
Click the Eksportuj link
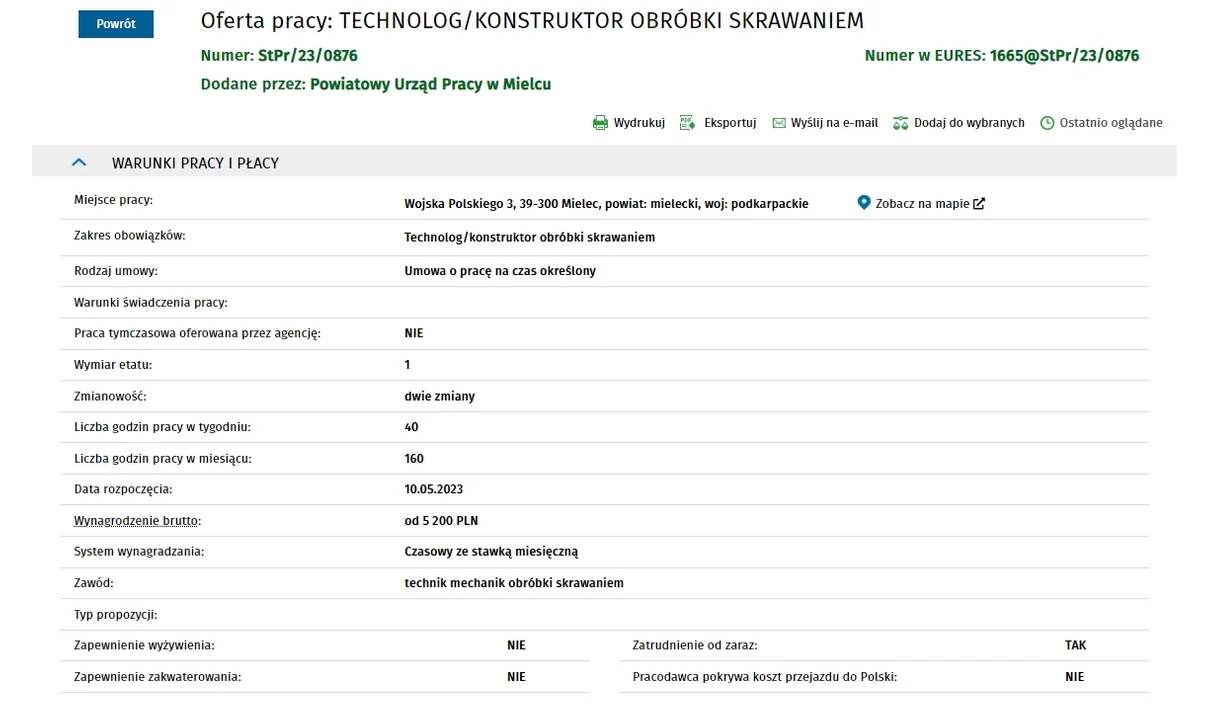pos(730,123)
